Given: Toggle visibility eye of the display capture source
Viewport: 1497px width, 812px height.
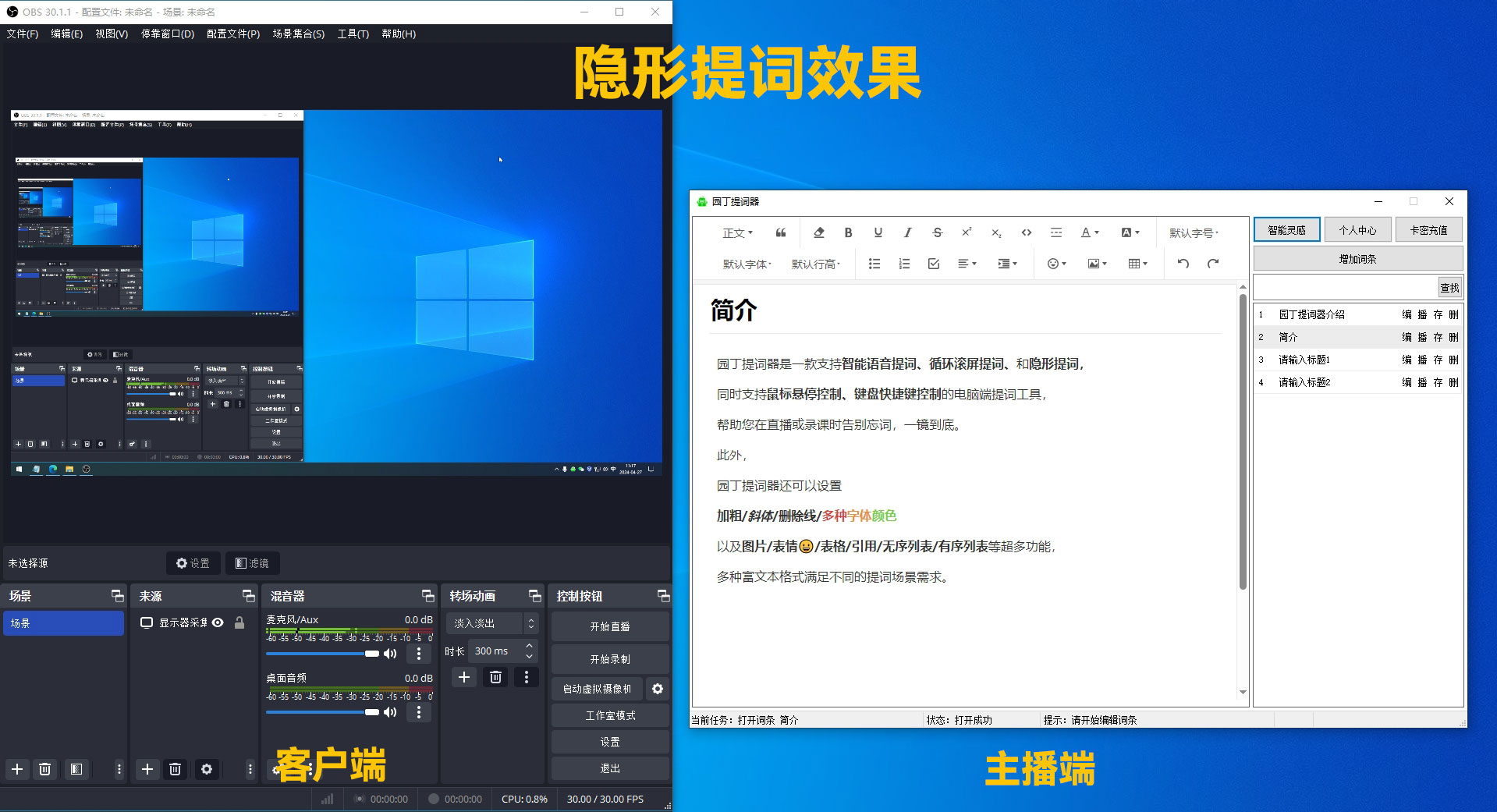Looking at the screenshot, I should (x=218, y=622).
